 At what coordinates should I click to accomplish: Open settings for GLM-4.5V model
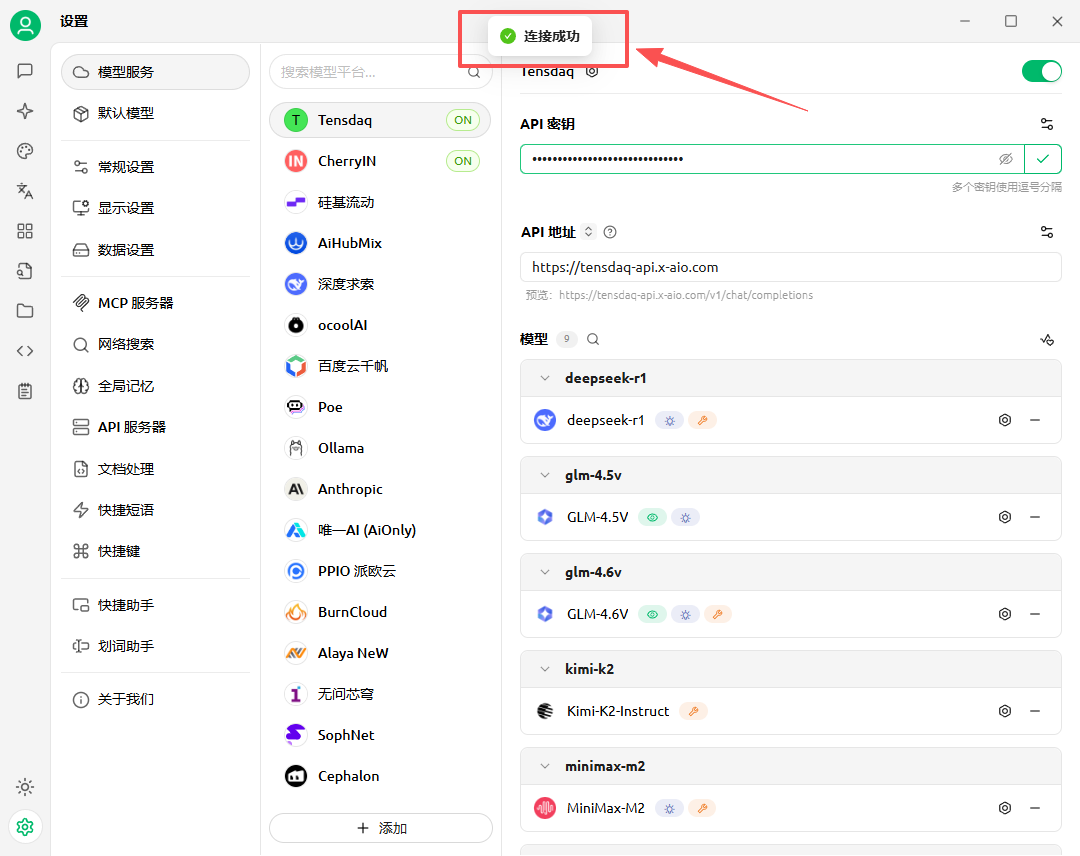tap(1005, 517)
